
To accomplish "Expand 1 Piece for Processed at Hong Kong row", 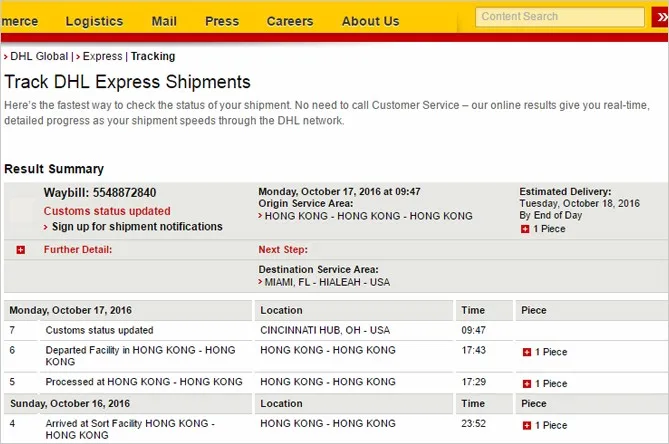I will (x=527, y=384).
